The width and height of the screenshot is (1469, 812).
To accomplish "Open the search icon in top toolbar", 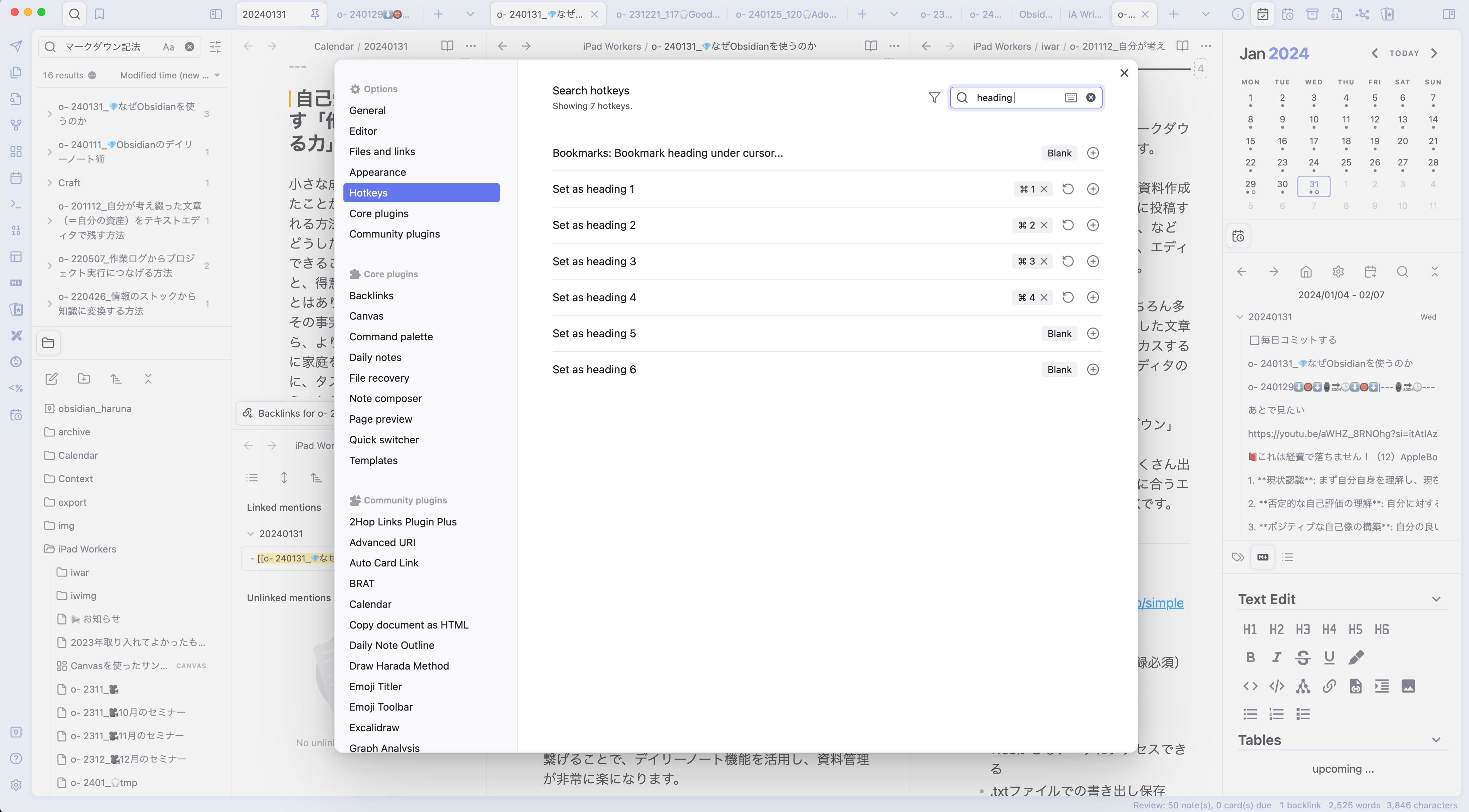I will click(x=74, y=14).
